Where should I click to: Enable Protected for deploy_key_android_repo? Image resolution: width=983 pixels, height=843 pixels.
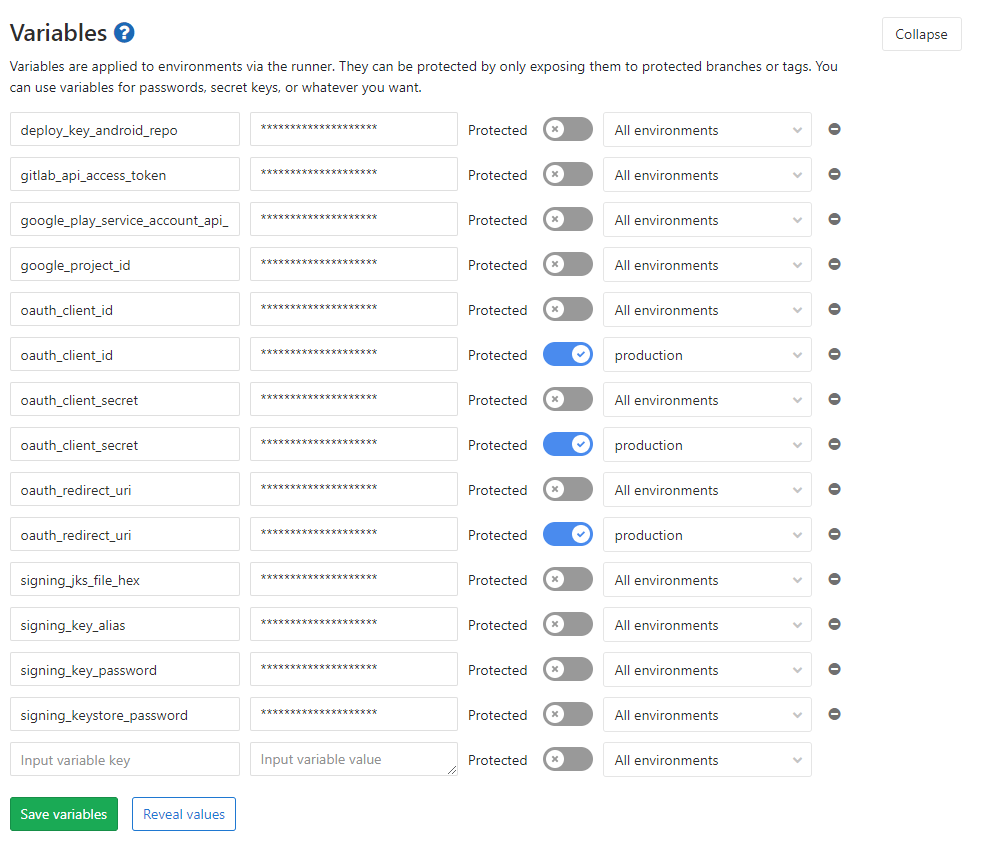[567, 129]
